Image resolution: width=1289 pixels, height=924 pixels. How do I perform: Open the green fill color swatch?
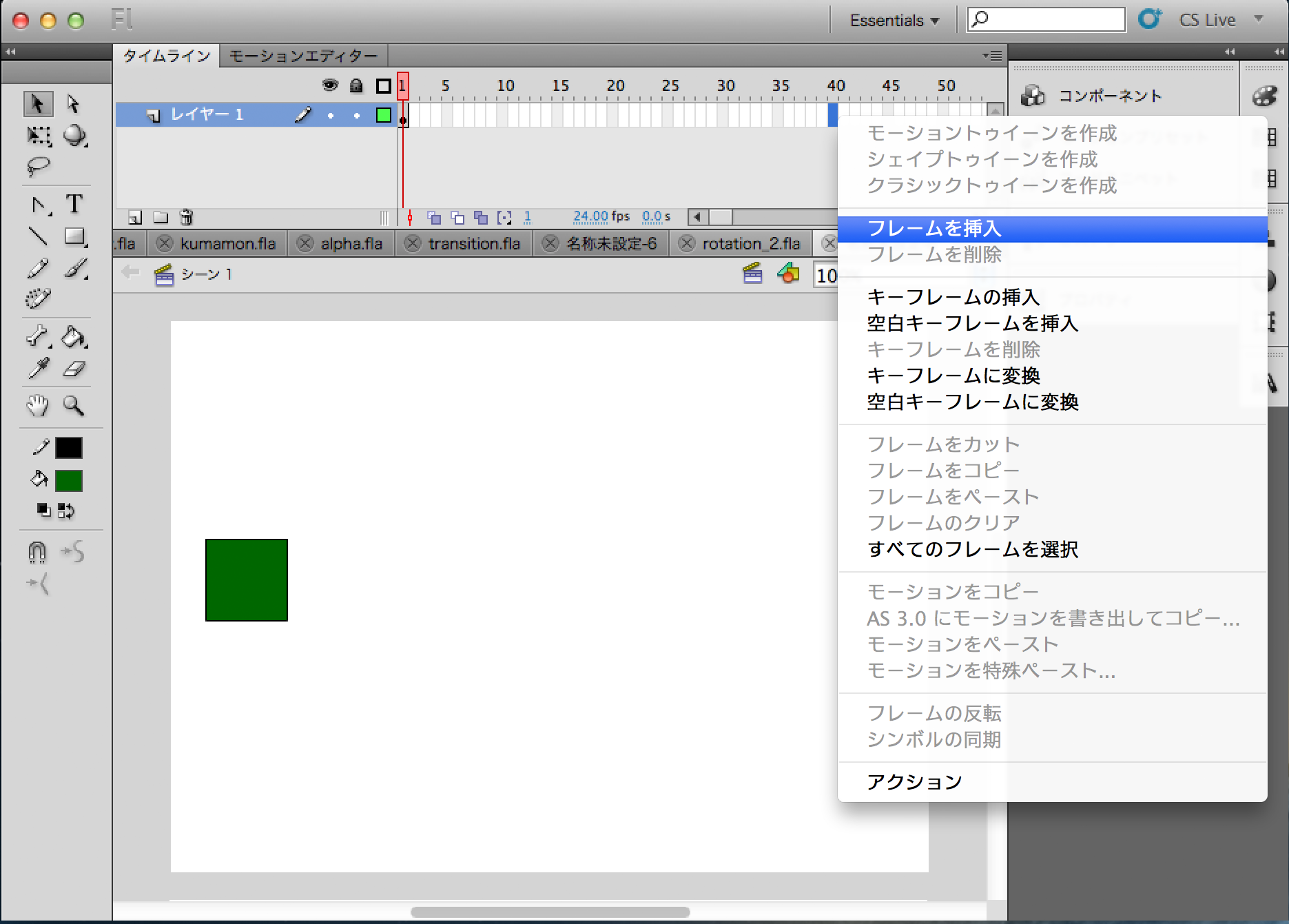tap(69, 480)
